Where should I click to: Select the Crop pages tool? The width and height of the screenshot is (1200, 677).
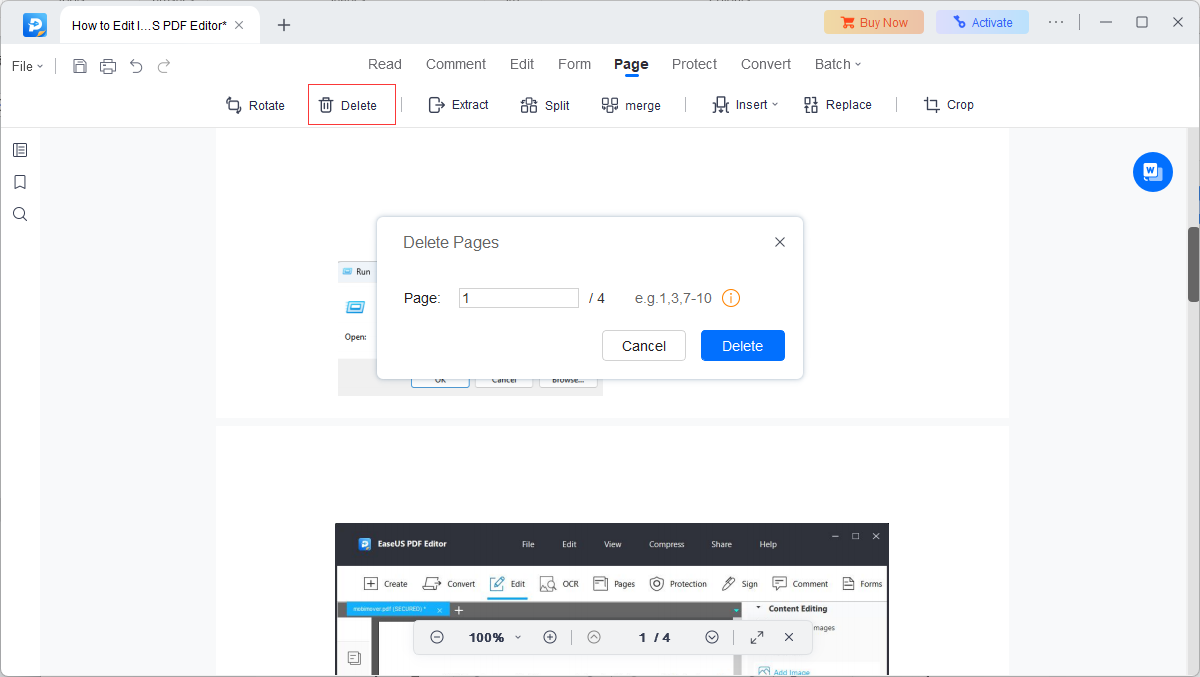tap(948, 104)
